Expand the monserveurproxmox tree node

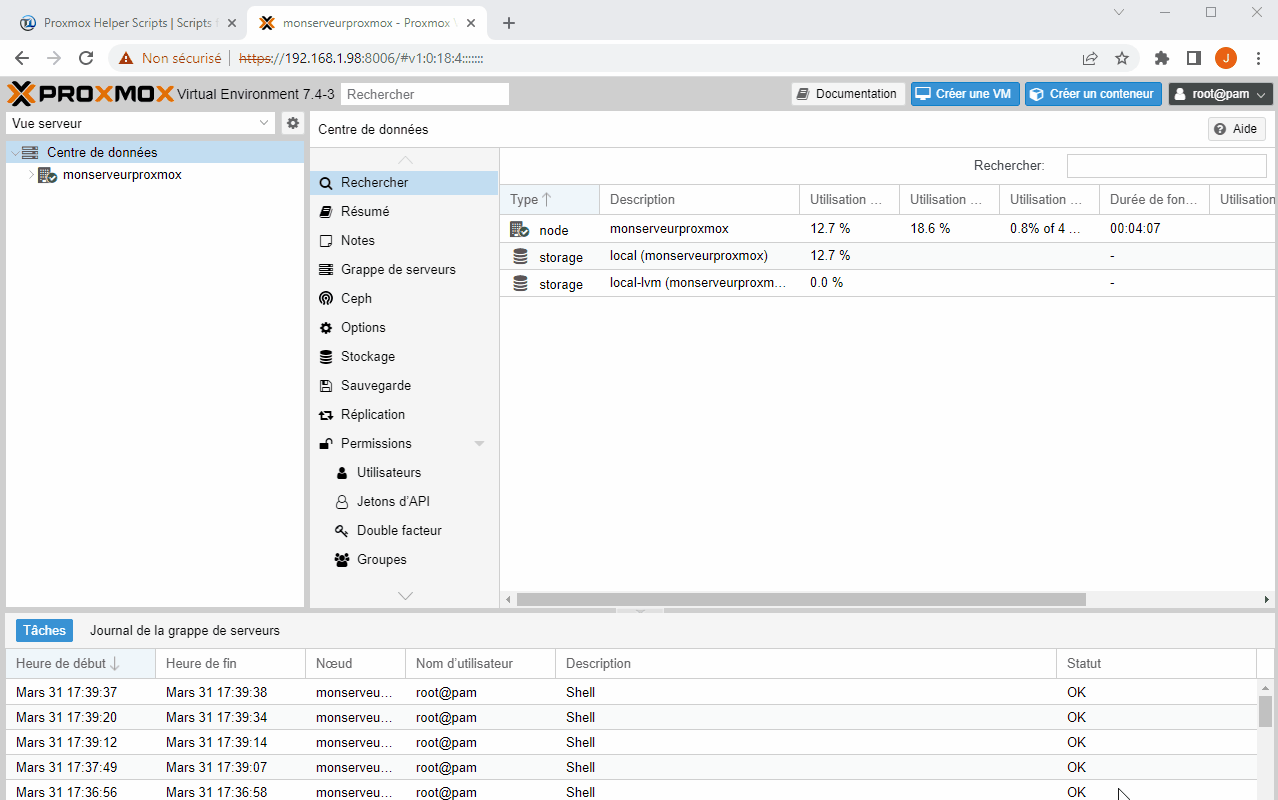[x=31, y=175]
